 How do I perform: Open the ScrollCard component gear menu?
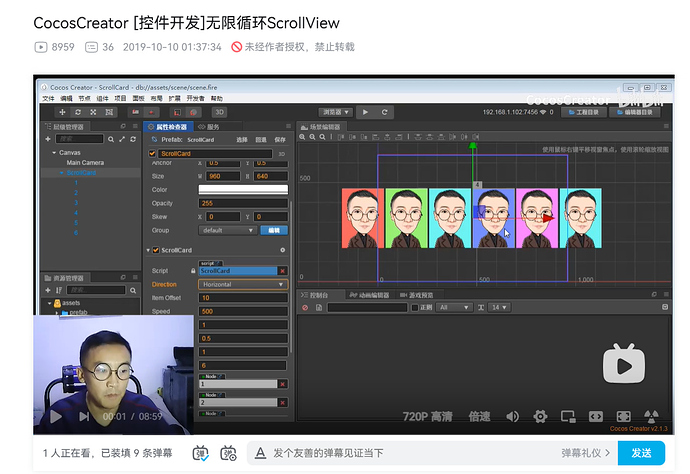(x=283, y=250)
